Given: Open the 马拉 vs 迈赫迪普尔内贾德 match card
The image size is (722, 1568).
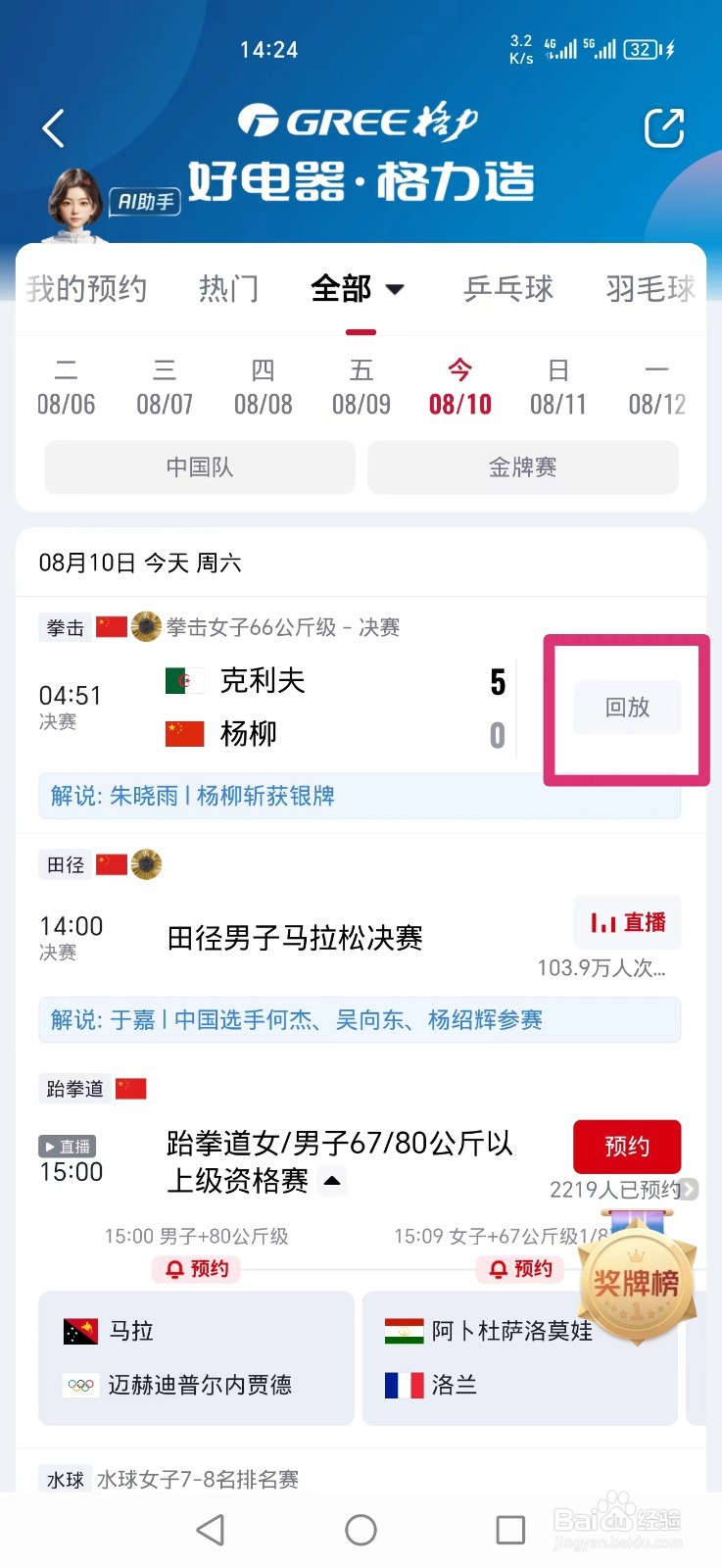Looking at the screenshot, I should 196,1357.
